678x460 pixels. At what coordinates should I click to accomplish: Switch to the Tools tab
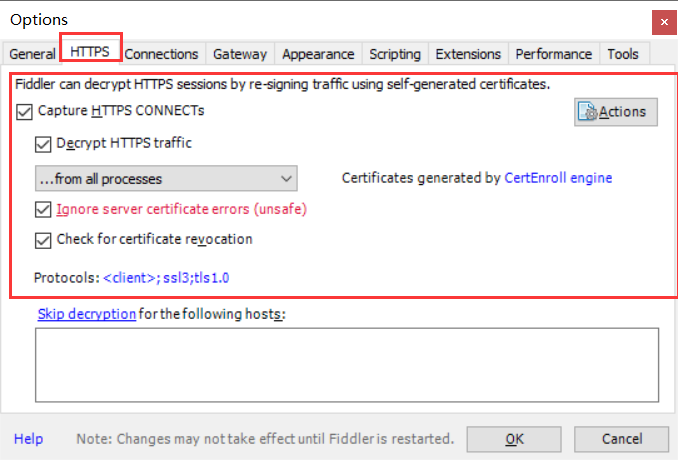point(623,54)
